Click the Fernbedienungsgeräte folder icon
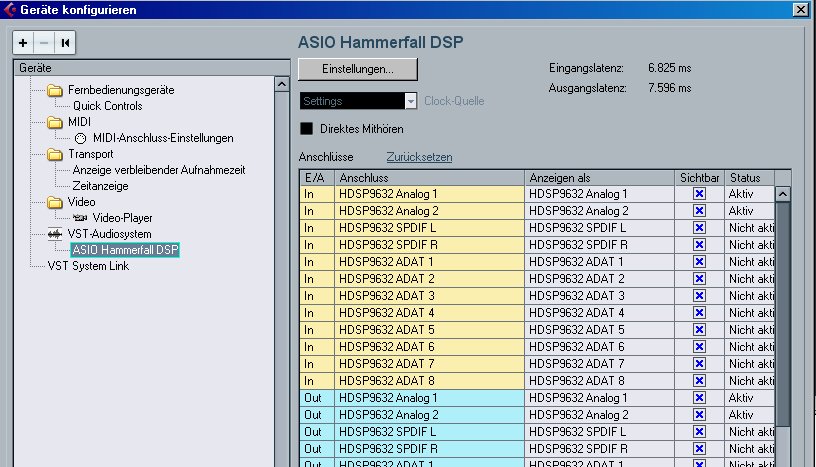Screen dimensions: 816x467 (x=55, y=90)
